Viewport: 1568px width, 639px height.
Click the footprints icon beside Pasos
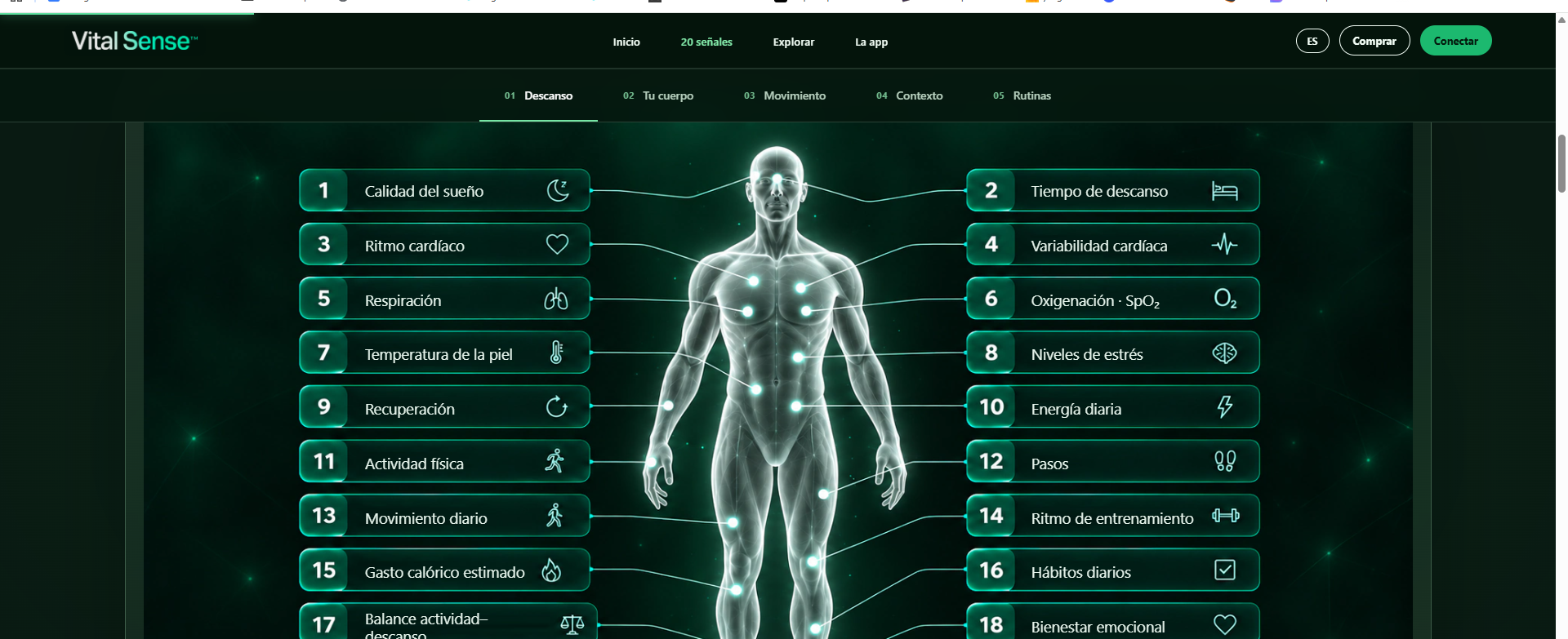[x=1225, y=461]
